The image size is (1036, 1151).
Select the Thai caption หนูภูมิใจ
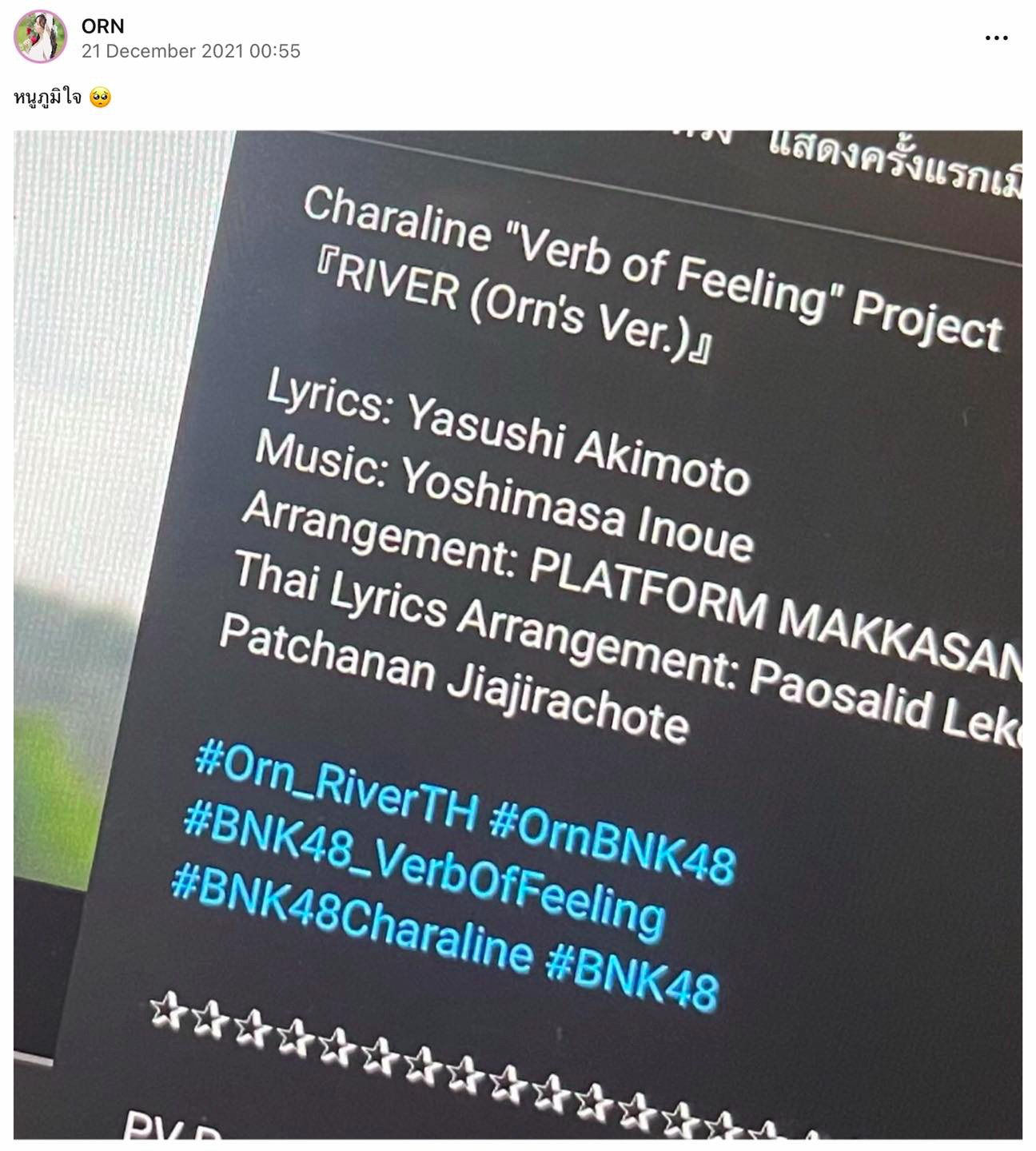(x=47, y=98)
